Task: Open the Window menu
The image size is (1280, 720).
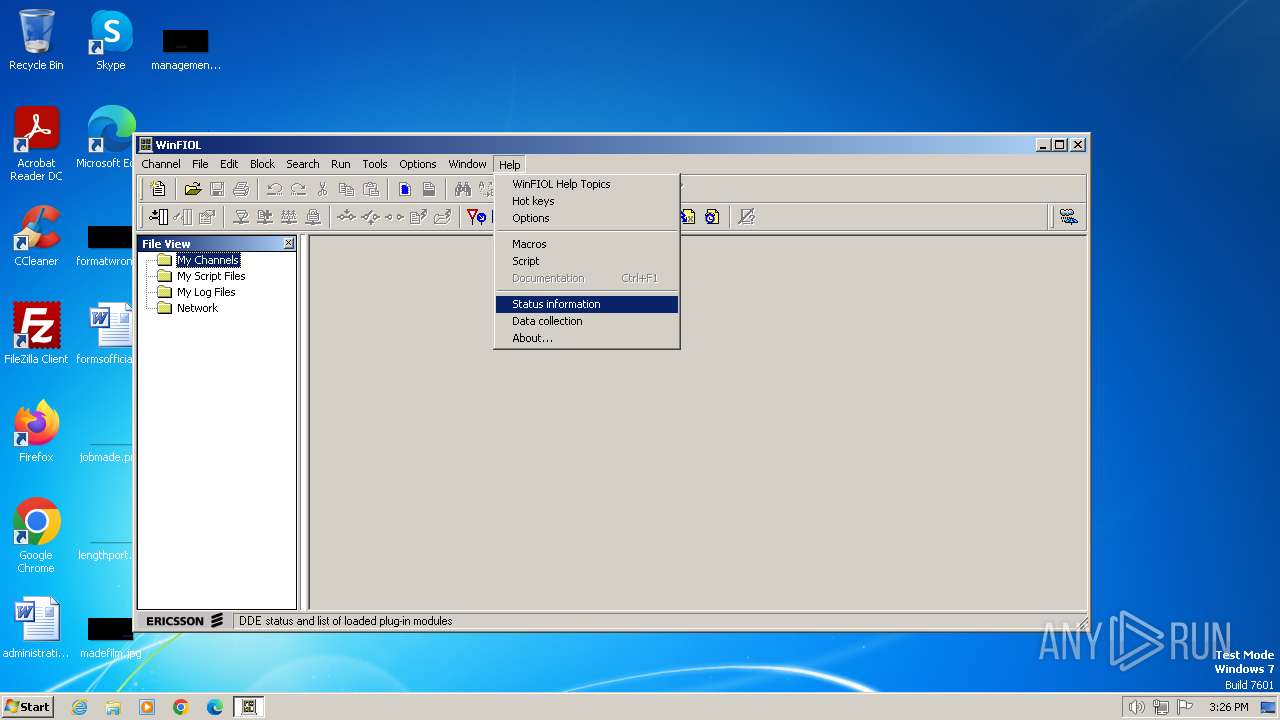Action: [467, 164]
